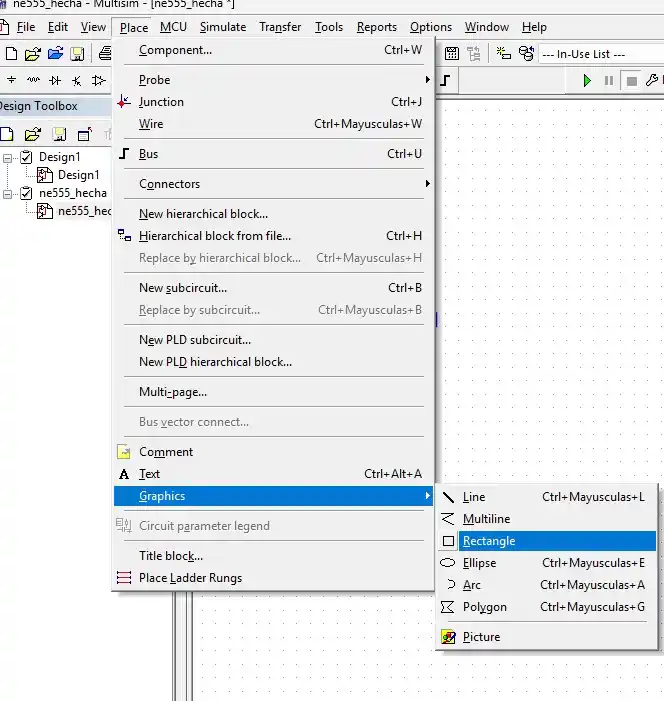The image size is (664, 701).
Task: Choose New PLD subcircuit...
Action: point(273,340)
